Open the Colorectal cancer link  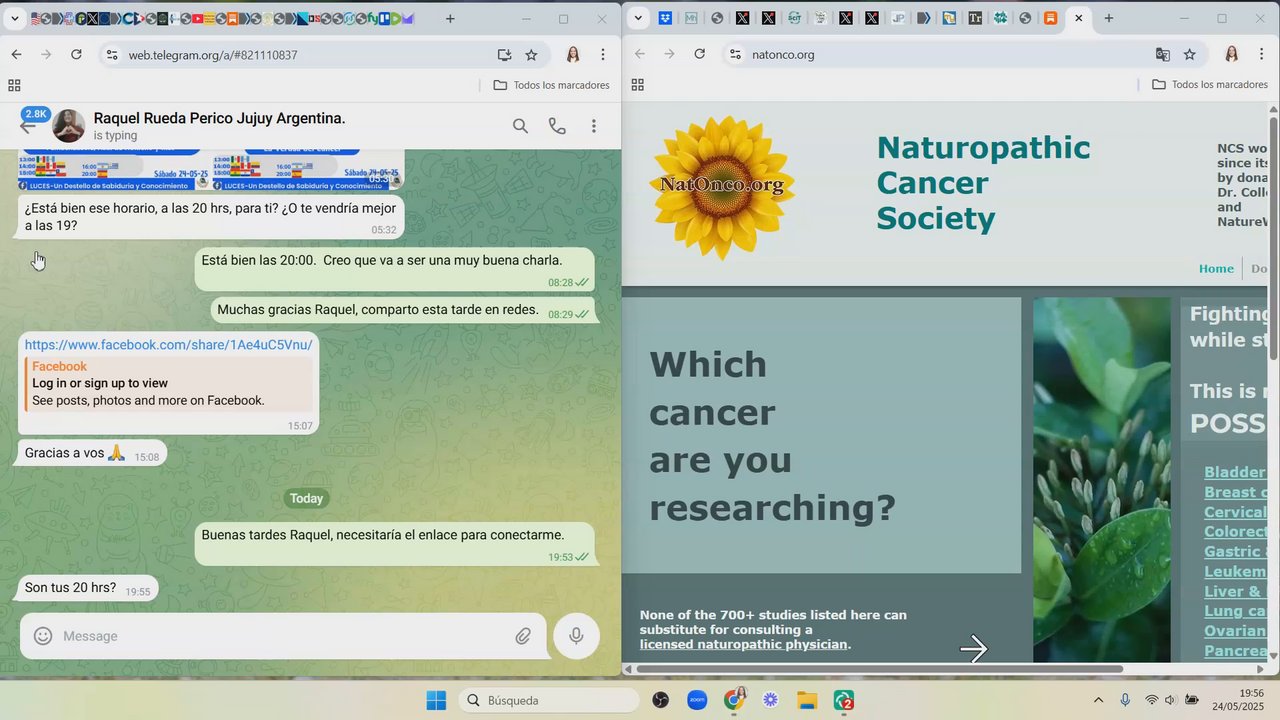(x=1236, y=532)
